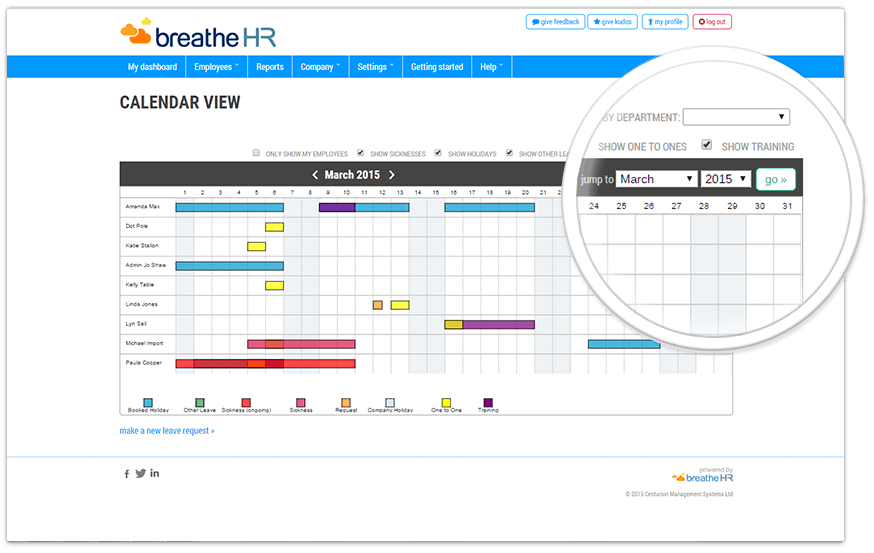The height and width of the screenshot is (553, 874).
Task: Click the make a new leave request link
Action: 167,431
